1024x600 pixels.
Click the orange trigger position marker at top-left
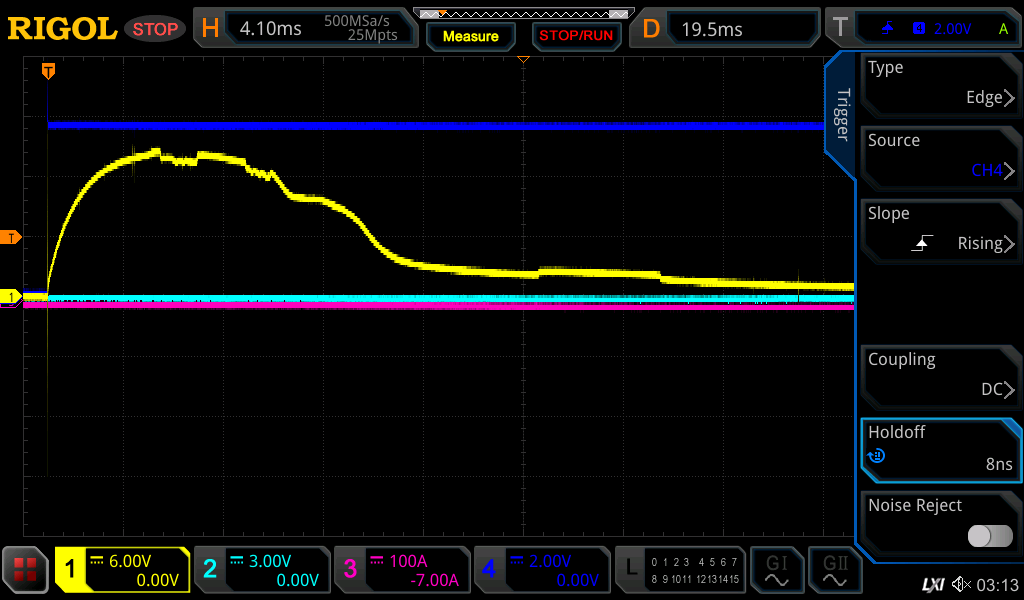[x=47, y=71]
